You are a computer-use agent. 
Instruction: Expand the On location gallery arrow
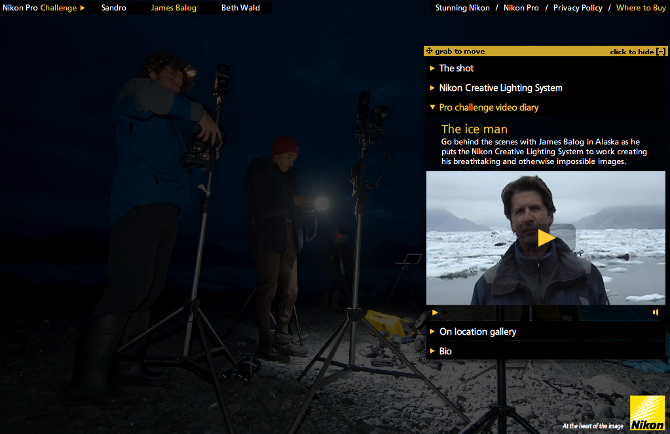(x=432, y=331)
